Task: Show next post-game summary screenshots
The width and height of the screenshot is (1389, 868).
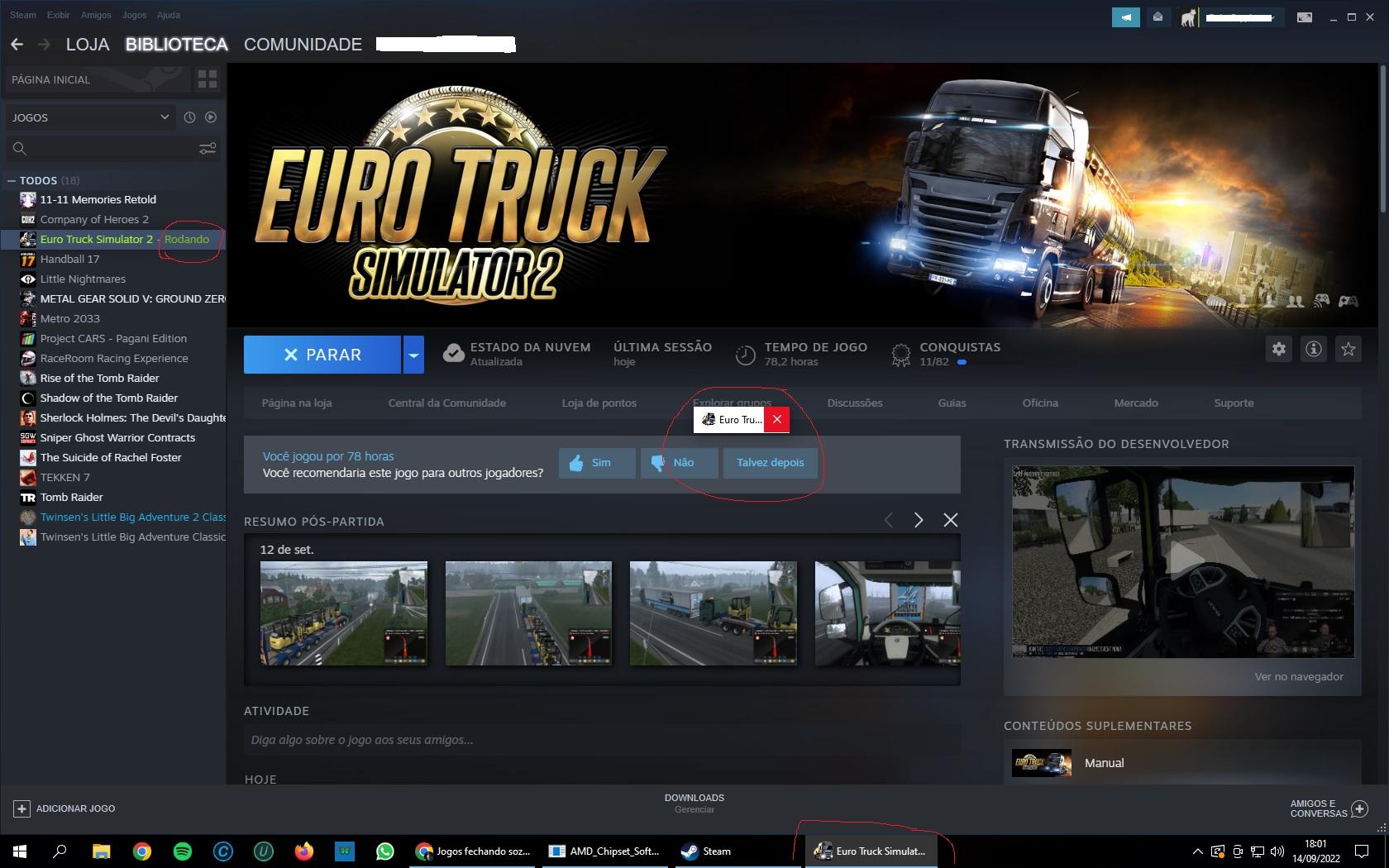Action: point(919,520)
